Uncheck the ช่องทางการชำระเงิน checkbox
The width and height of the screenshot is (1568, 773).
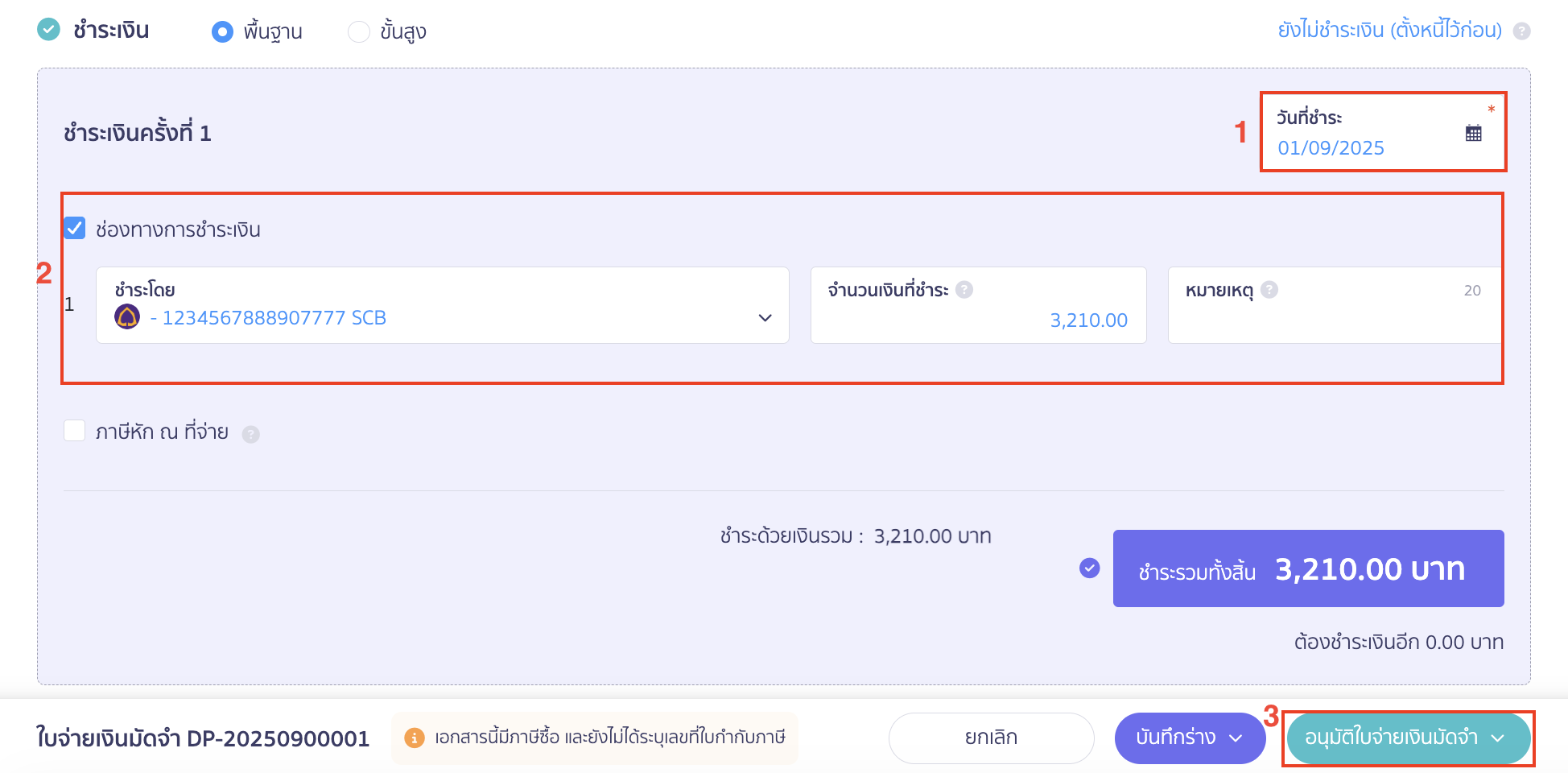point(75,229)
